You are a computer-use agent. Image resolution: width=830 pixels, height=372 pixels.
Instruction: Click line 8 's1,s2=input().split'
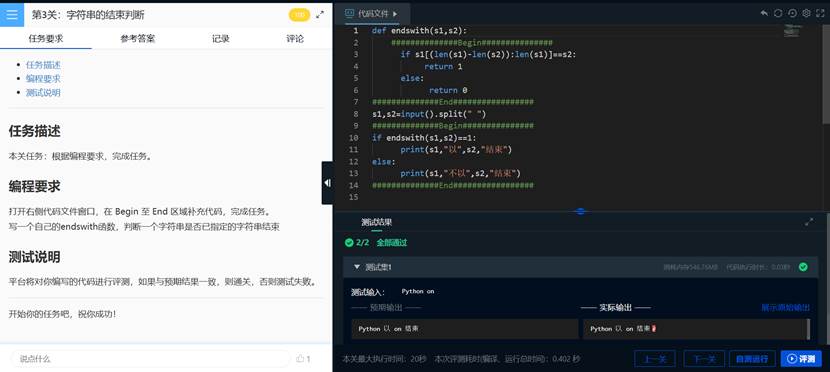(x=429, y=114)
